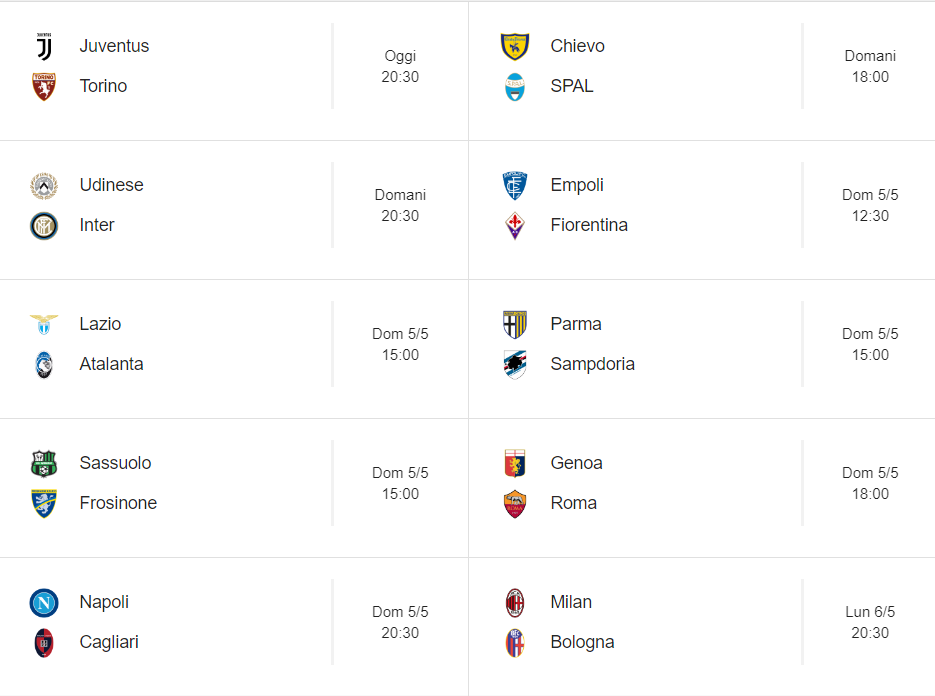Click the Sassuolo club crest
Viewport: 935px width, 696px height.
tap(44, 464)
